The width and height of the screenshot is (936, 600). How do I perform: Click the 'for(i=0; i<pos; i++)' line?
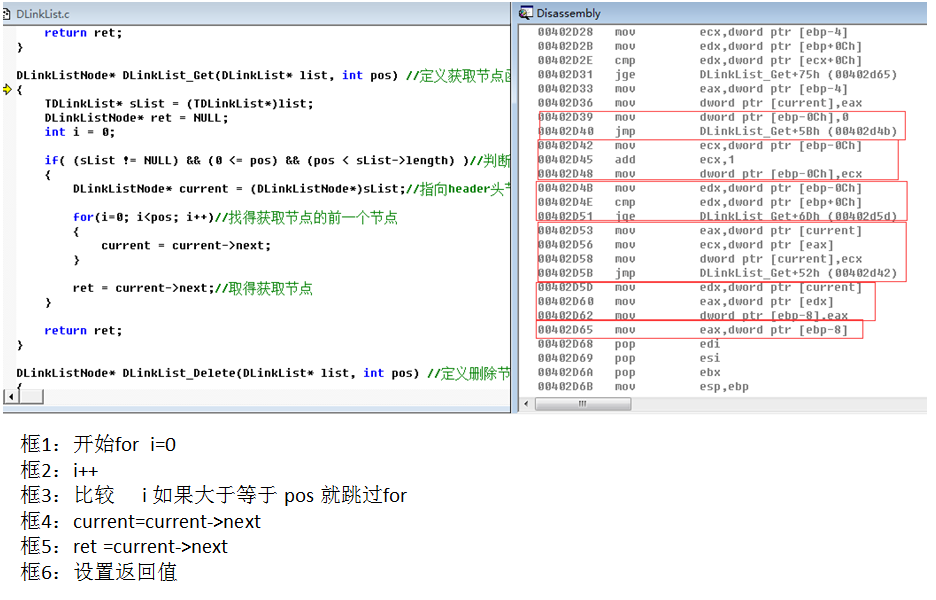pyautogui.click(x=235, y=217)
